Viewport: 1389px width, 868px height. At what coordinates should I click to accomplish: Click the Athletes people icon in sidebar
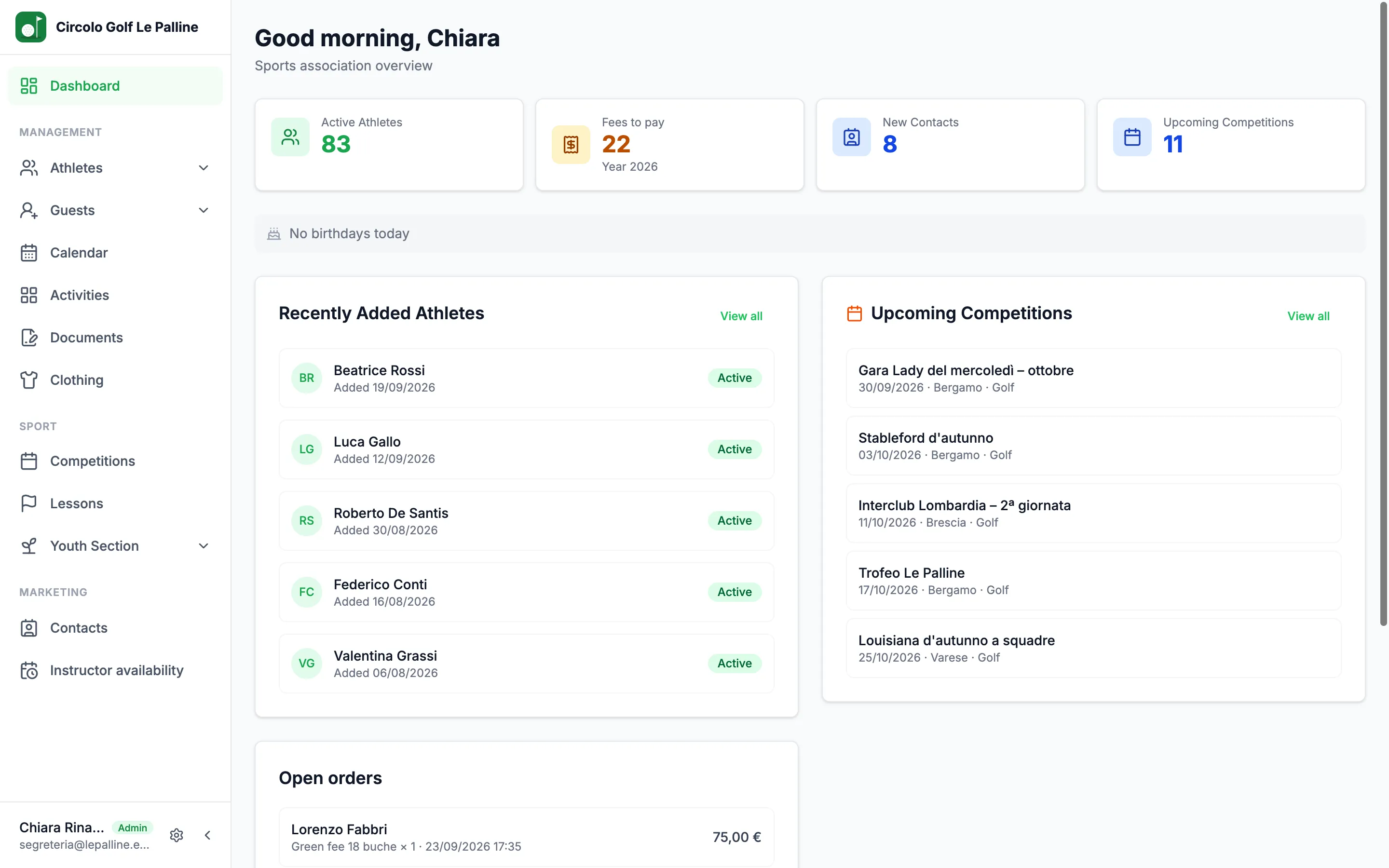(29, 168)
